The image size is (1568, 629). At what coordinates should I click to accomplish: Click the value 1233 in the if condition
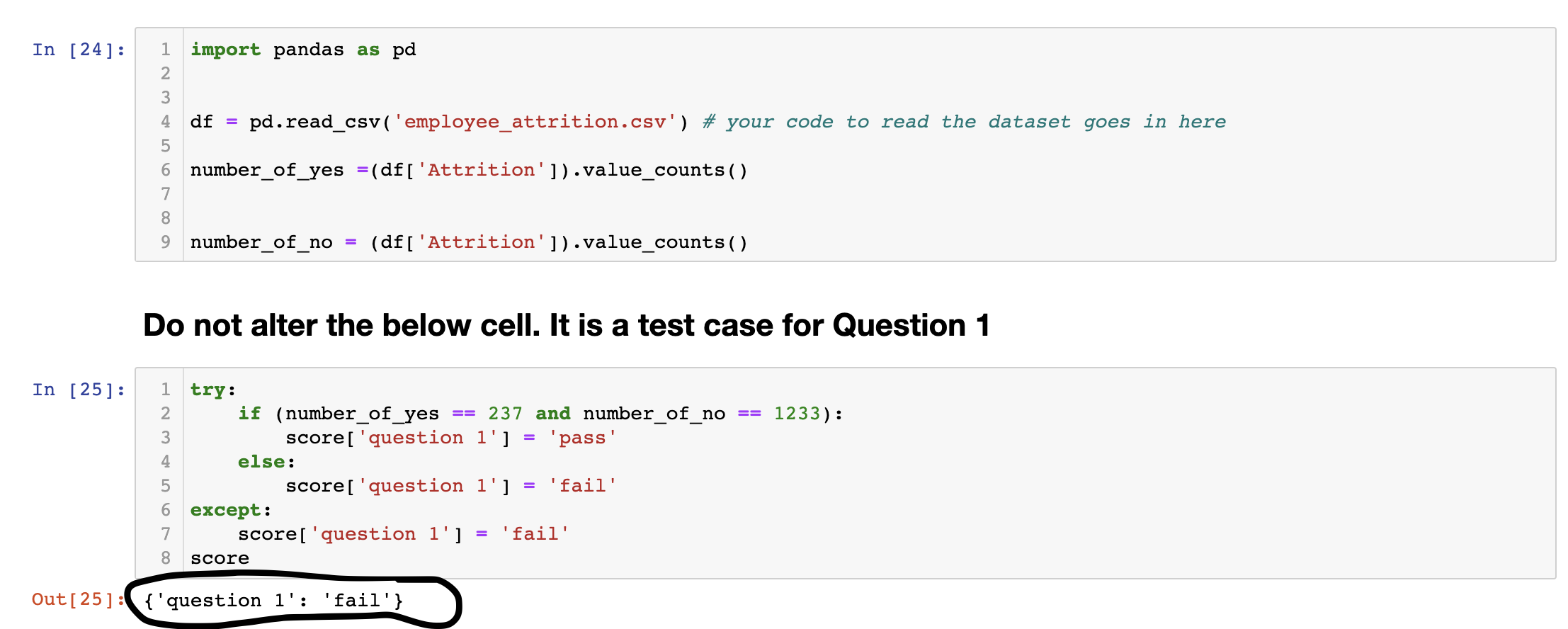coord(797,414)
